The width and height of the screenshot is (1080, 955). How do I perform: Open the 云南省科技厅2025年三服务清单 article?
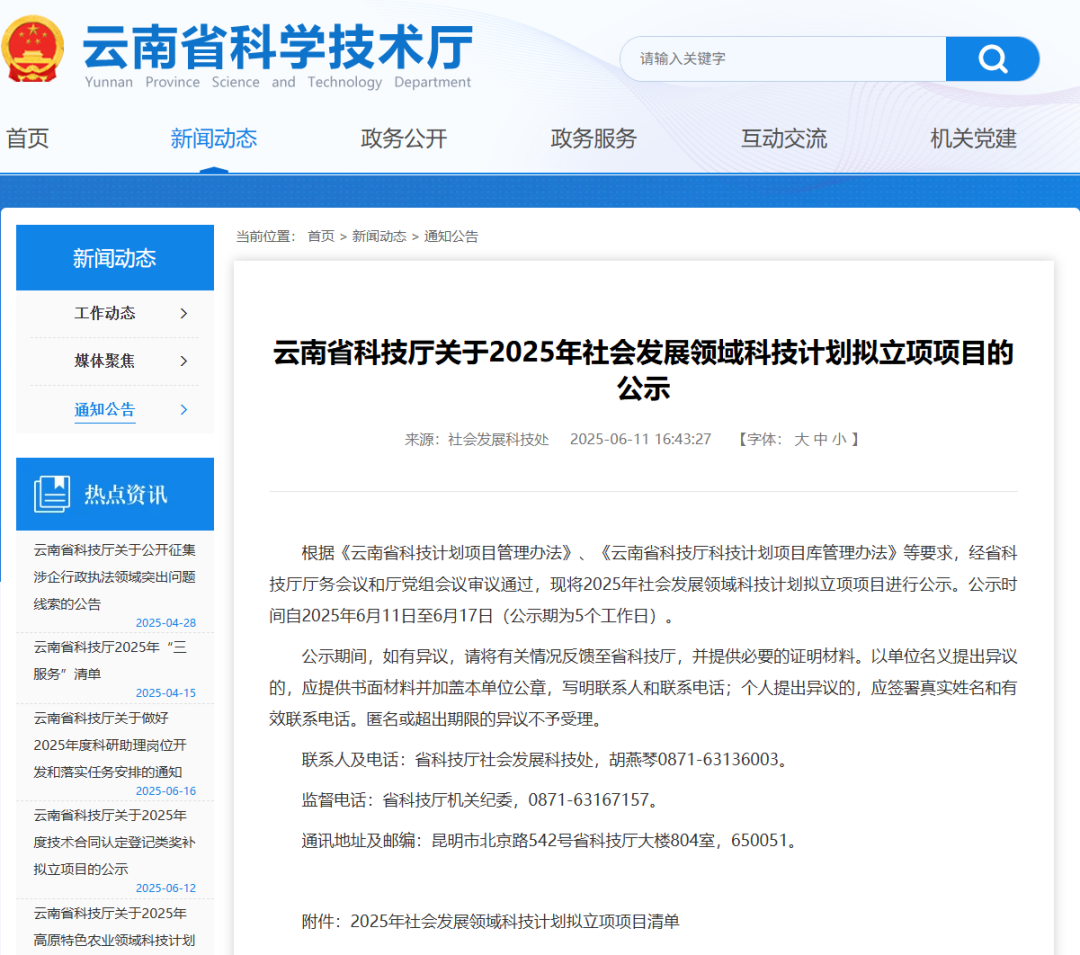112,660
